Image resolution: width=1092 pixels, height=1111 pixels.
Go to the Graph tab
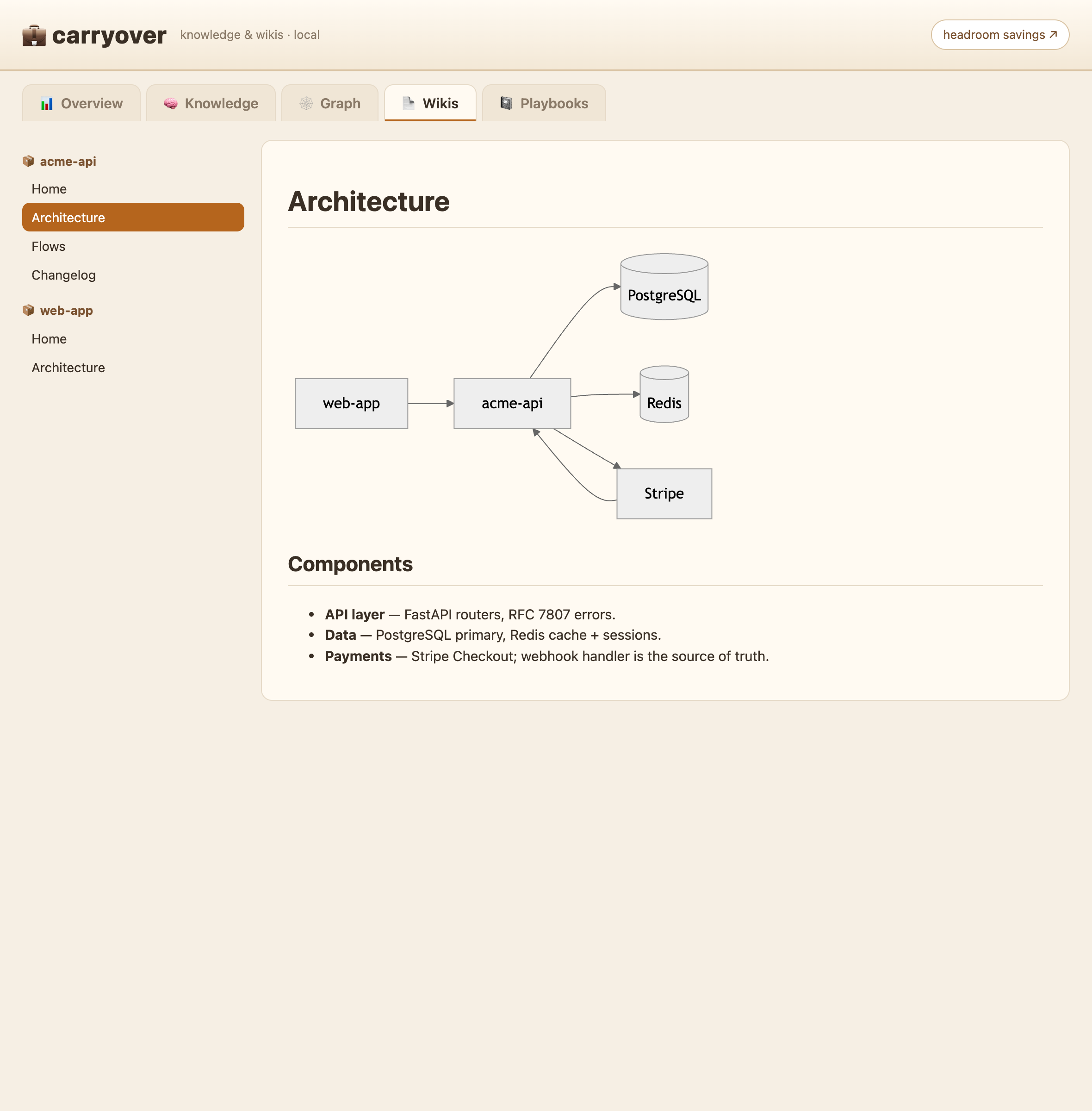[x=330, y=103]
